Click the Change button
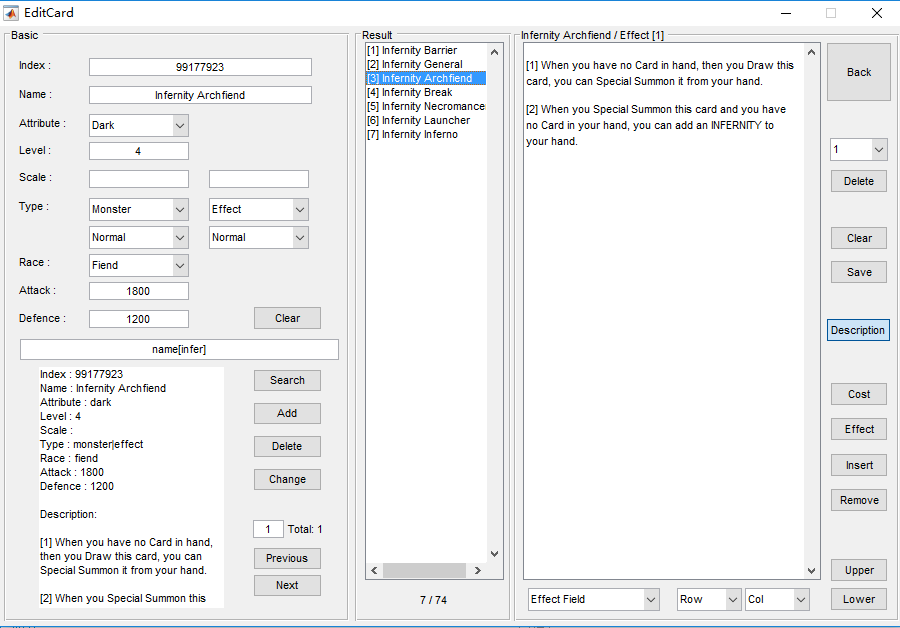 [x=288, y=479]
